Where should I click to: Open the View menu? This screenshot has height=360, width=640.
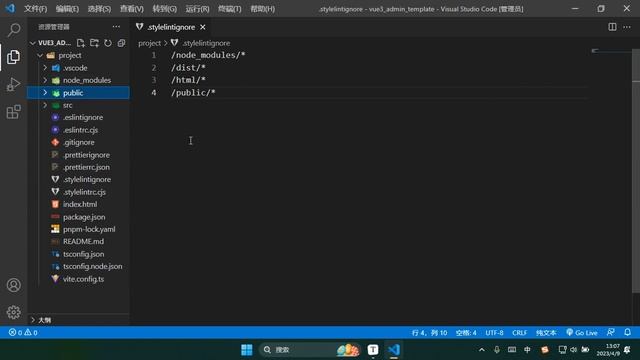pyautogui.click(x=132, y=9)
